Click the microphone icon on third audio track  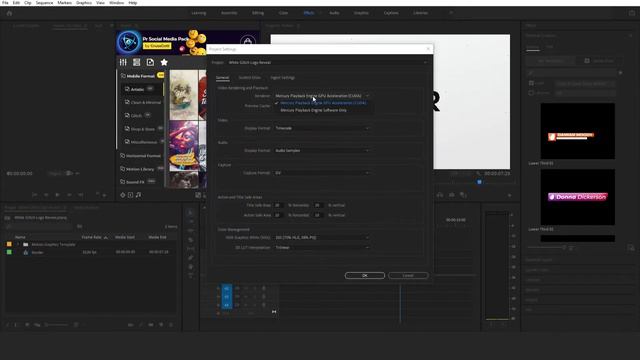(264, 304)
